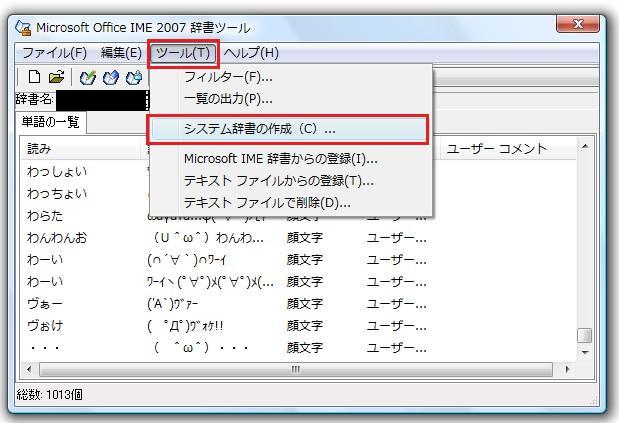Click the open folder toolbar icon
The width and height of the screenshot is (619, 423).
[x=57, y=77]
